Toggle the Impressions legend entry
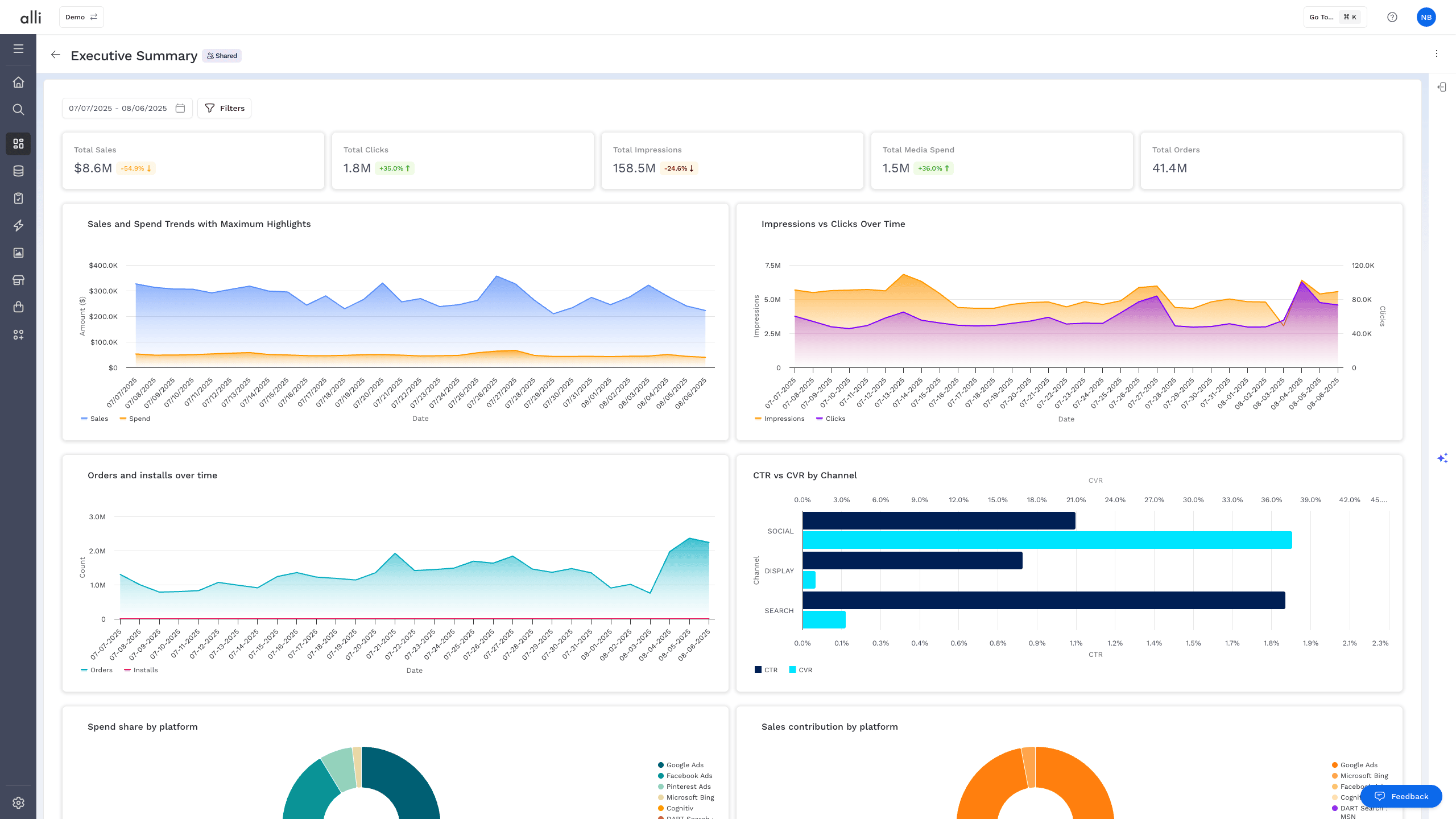The image size is (1456, 819). pyautogui.click(x=779, y=419)
